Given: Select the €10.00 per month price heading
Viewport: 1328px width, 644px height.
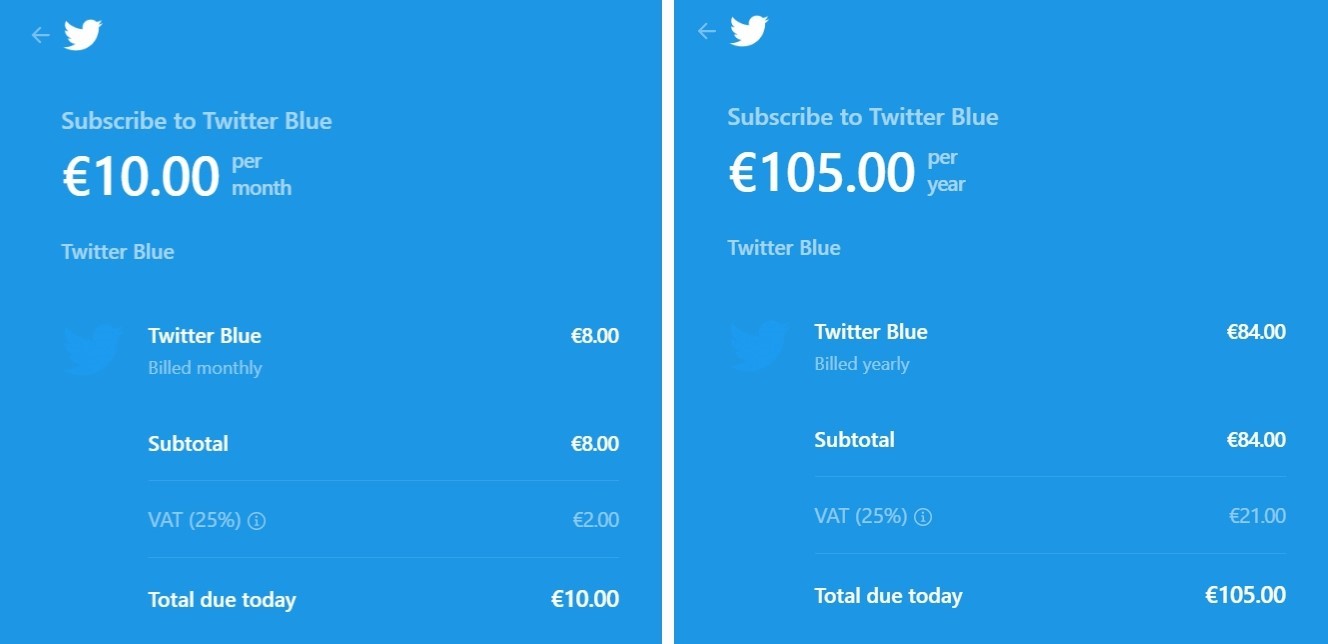Looking at the screenshot, I should click(177, 176).
